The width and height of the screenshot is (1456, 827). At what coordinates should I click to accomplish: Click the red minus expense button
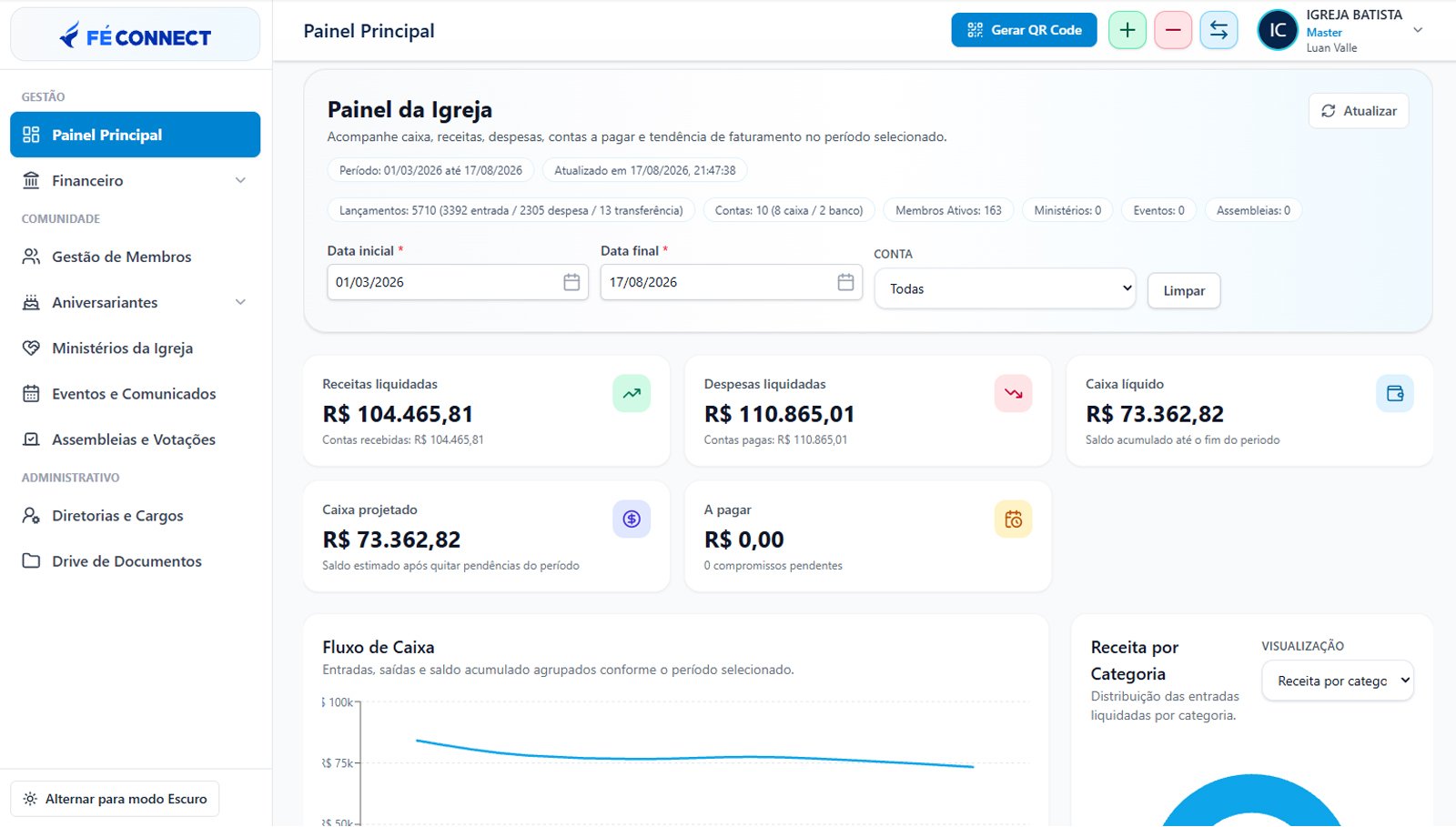(1173, 31)
